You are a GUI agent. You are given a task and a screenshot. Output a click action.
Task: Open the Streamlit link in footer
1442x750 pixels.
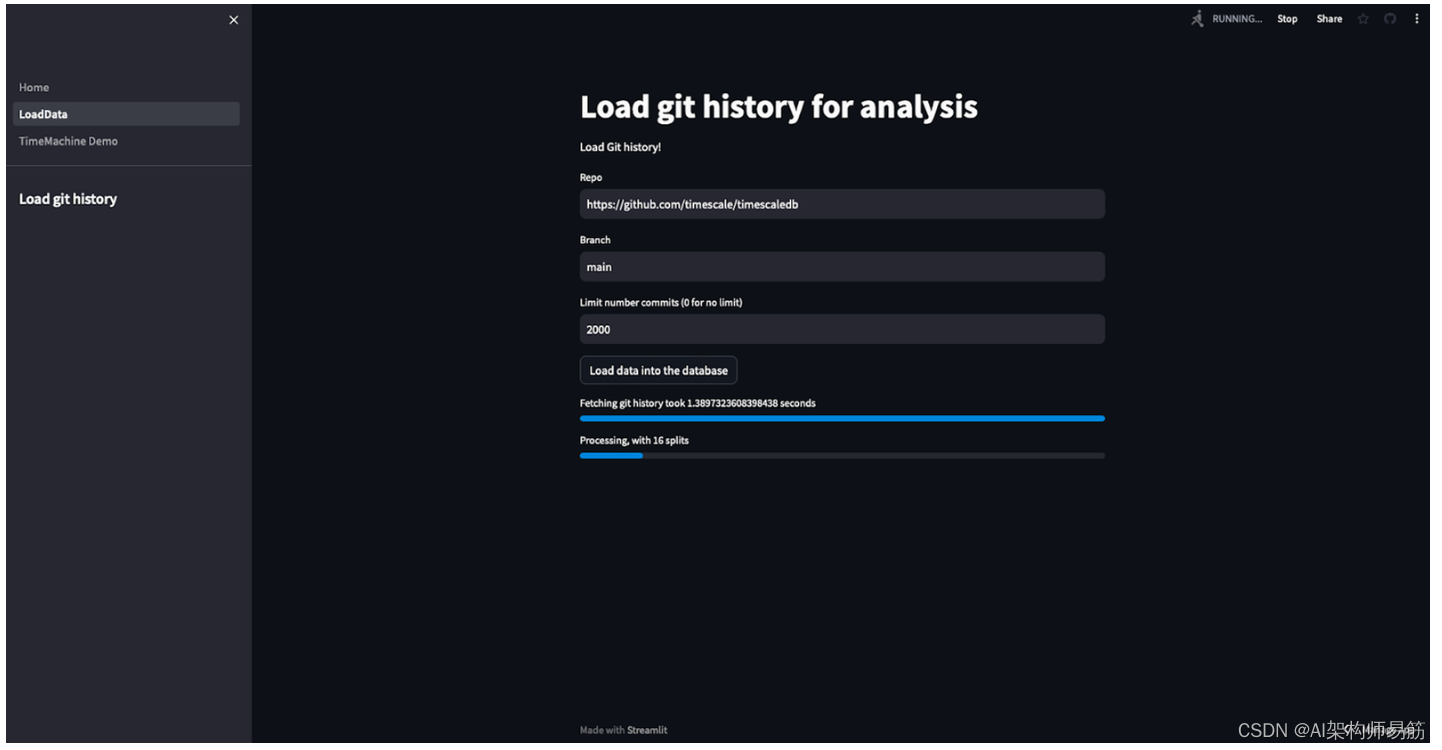647,730
